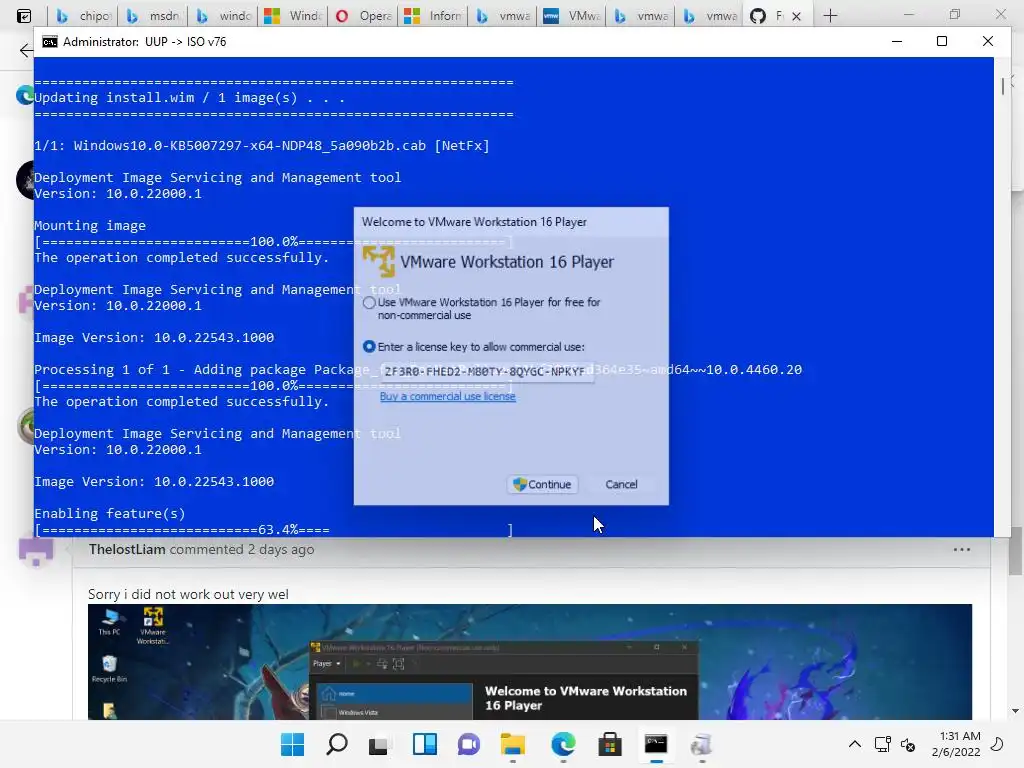Click the muted volume tray icon

pos(908,744)
